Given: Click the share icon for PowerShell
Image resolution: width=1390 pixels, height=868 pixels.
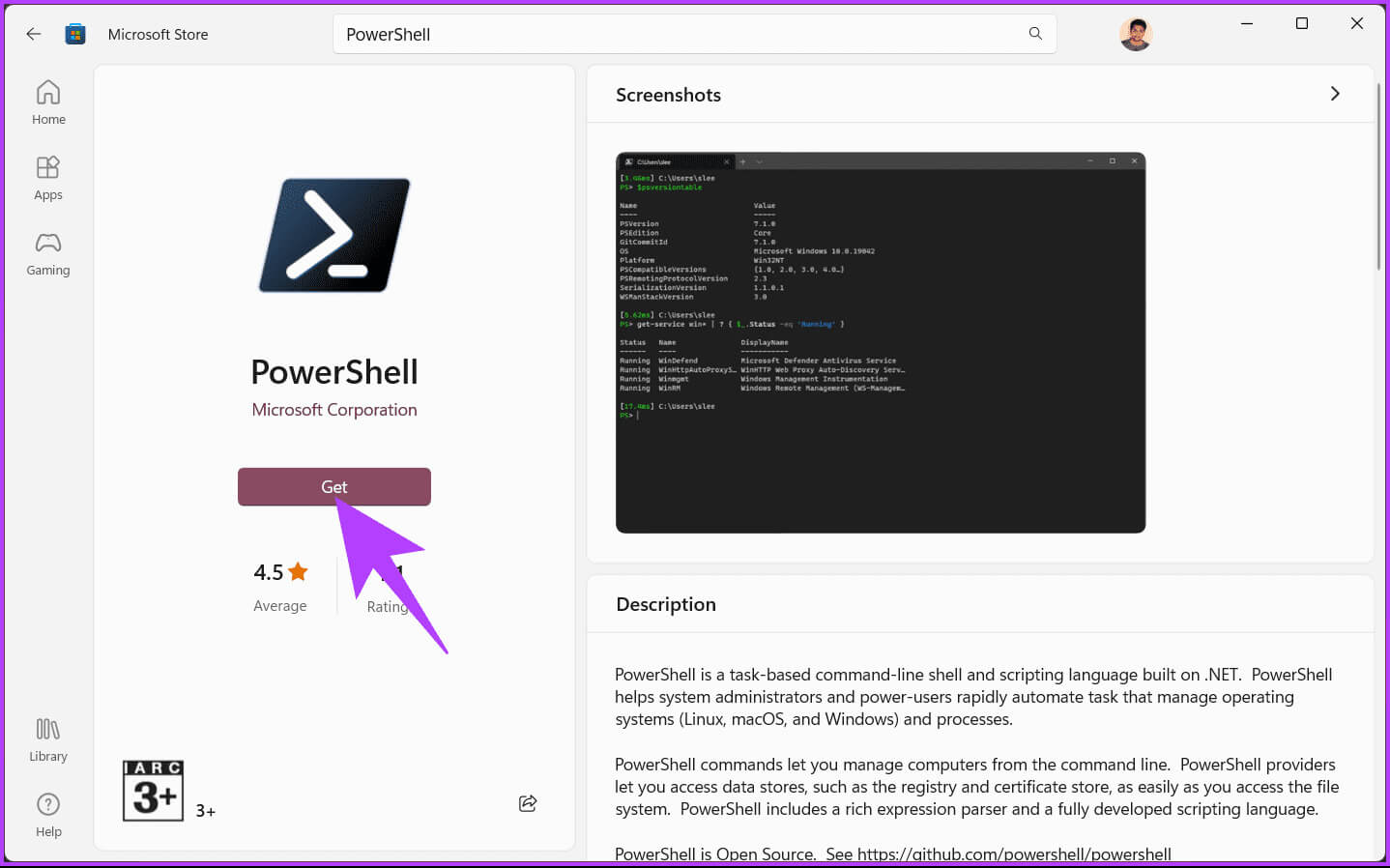Looking at the screenshot, I should (528, 803).
